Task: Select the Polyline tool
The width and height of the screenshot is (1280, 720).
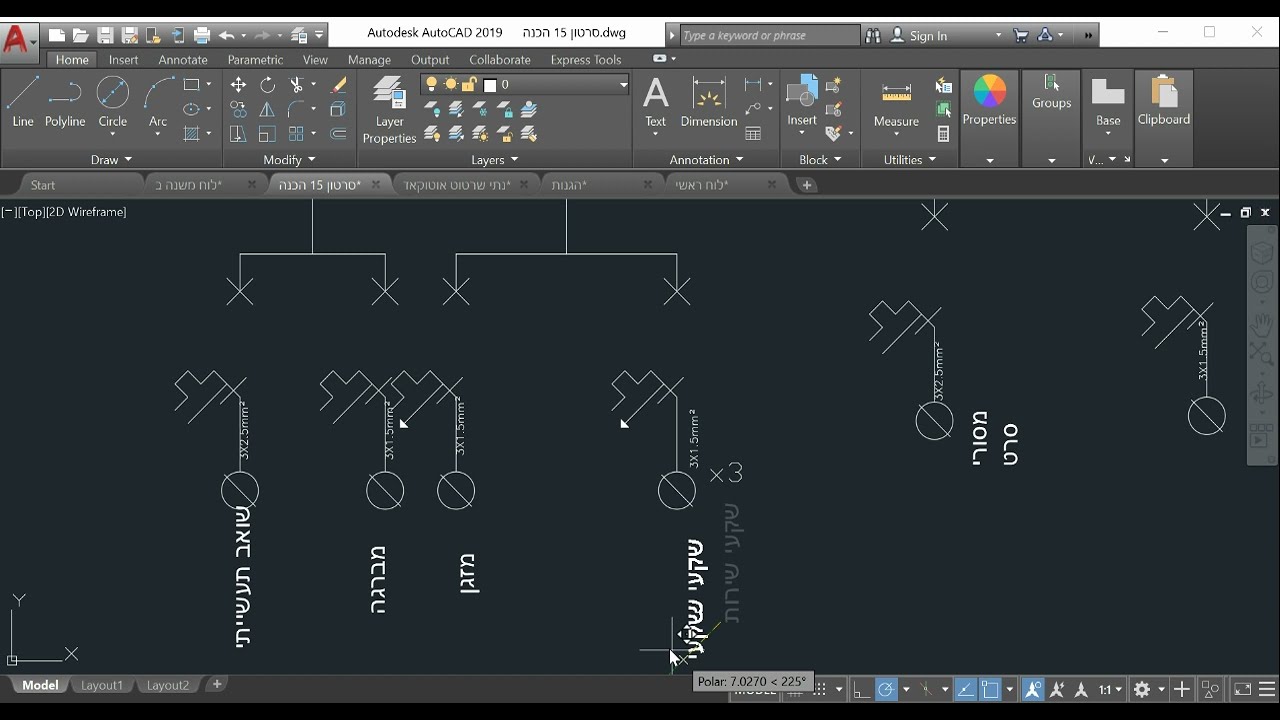Action: pos(65,104)
